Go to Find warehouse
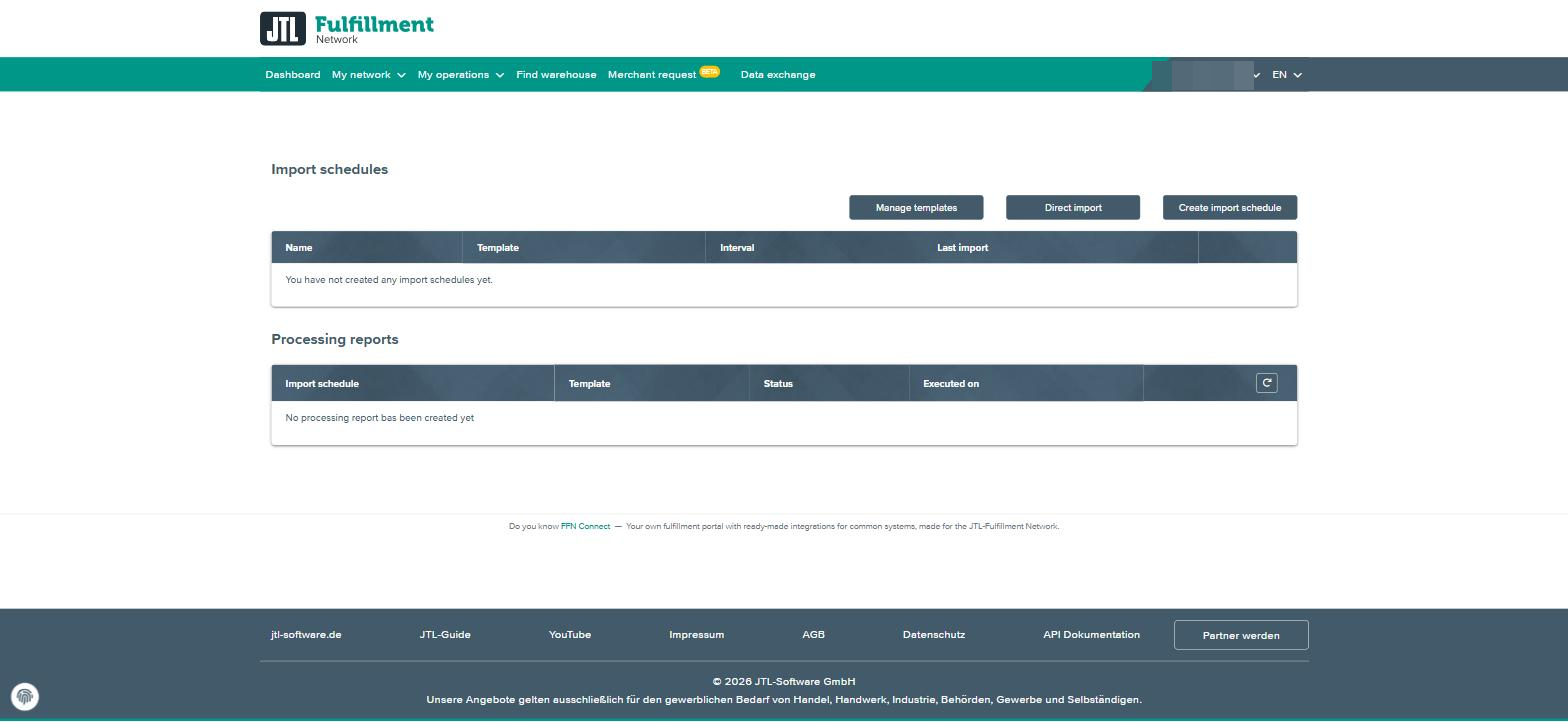This screenshot has width=1568, height=722. click(556, 75)
